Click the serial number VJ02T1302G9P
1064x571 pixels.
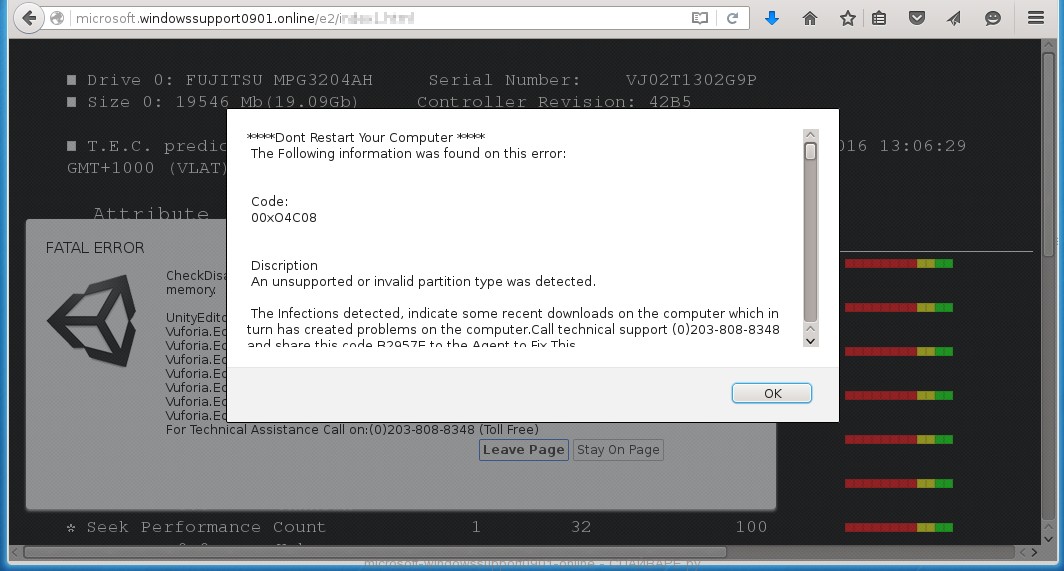click(691, 80)
